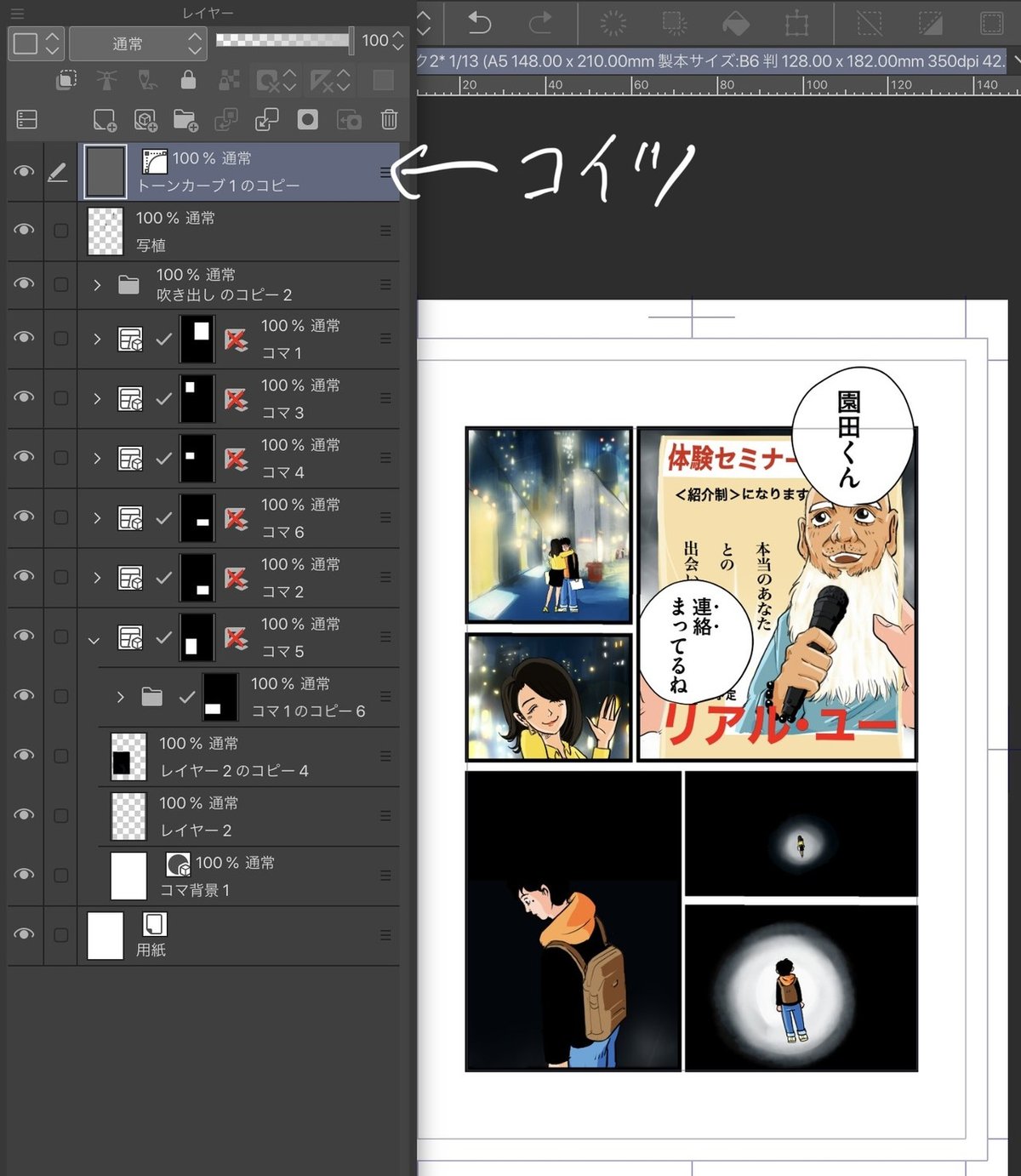Hide the 写植 layer

[x=23, y=230]
